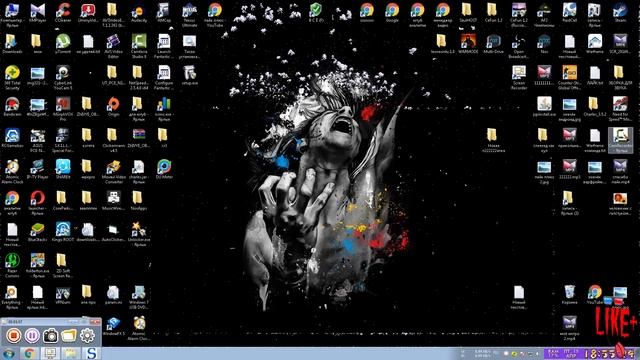640x360 pixels.
Task: Open the Windows Start menu orb
Action: 9,353
